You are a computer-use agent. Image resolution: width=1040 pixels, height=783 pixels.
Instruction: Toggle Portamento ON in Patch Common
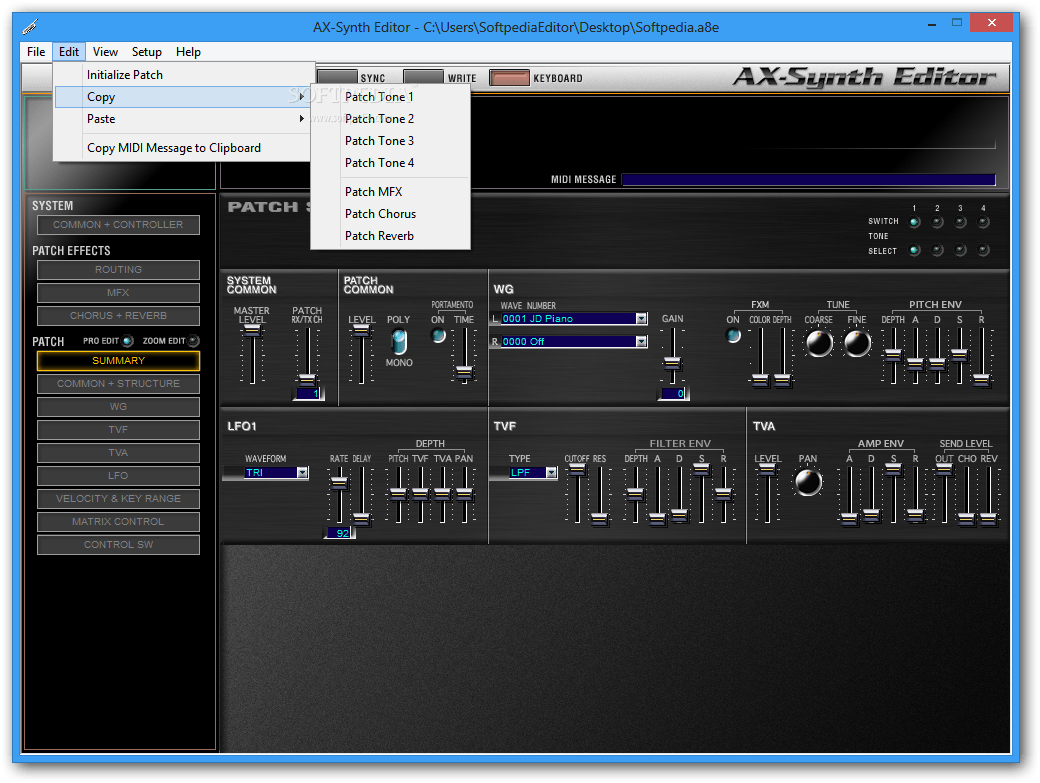tap(437, 337)
